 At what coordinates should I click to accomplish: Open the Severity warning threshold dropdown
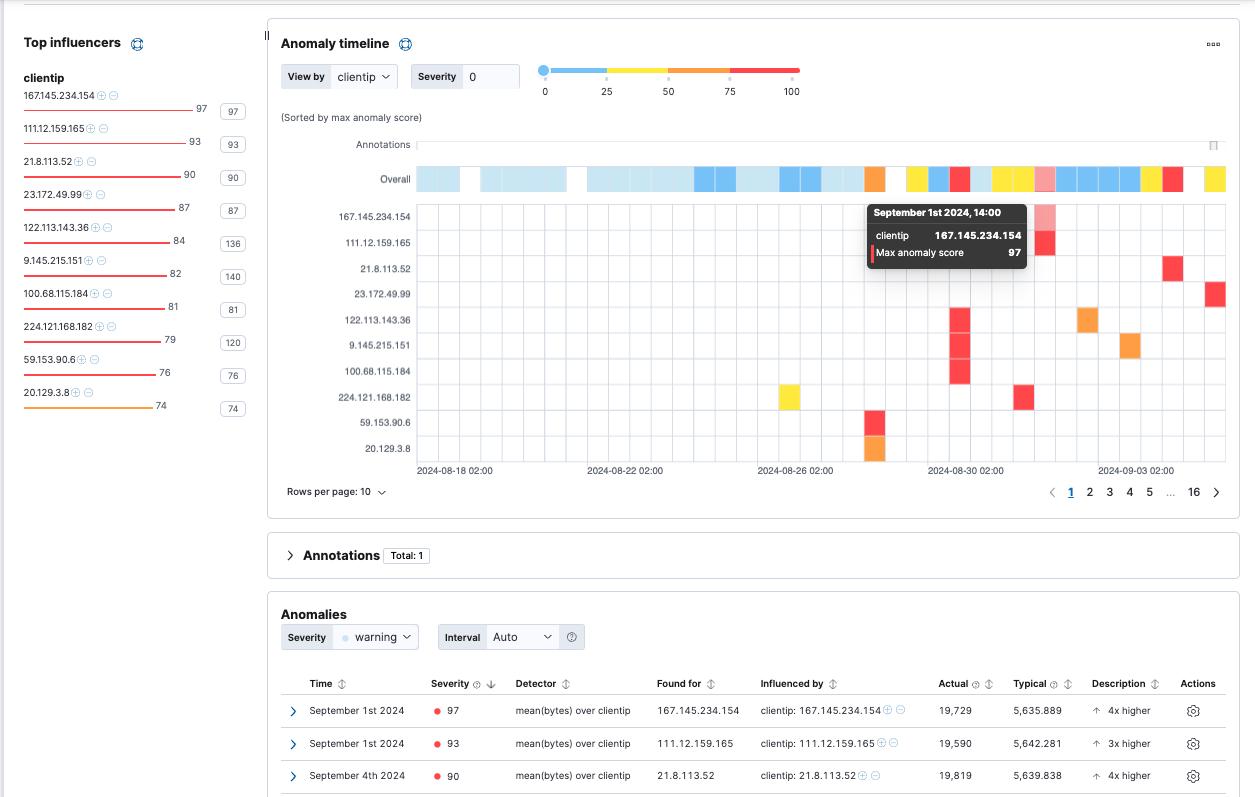point(377,637)
